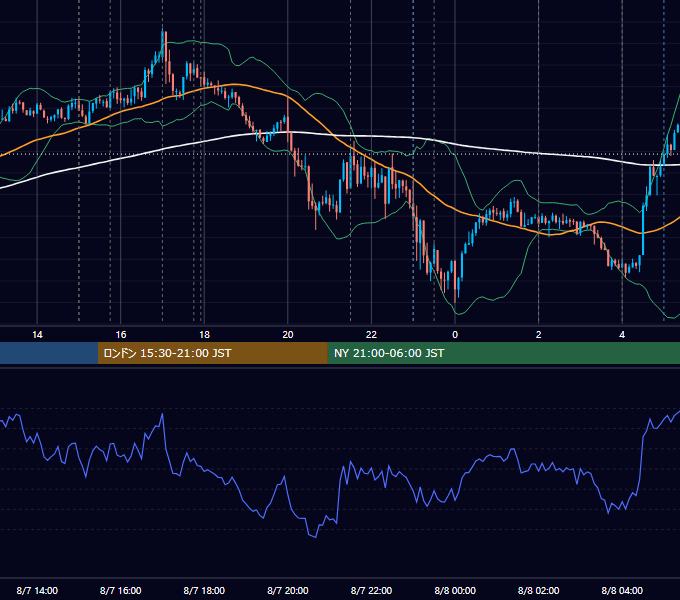Click the blue session bar before ロンドン
The height and width of the screenshot is (600, 680).
coord(49,353)
